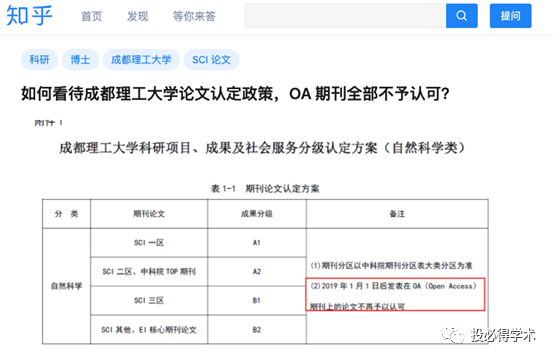Click the B2 grade cell
Screen dimensions: 553x360
257,330
